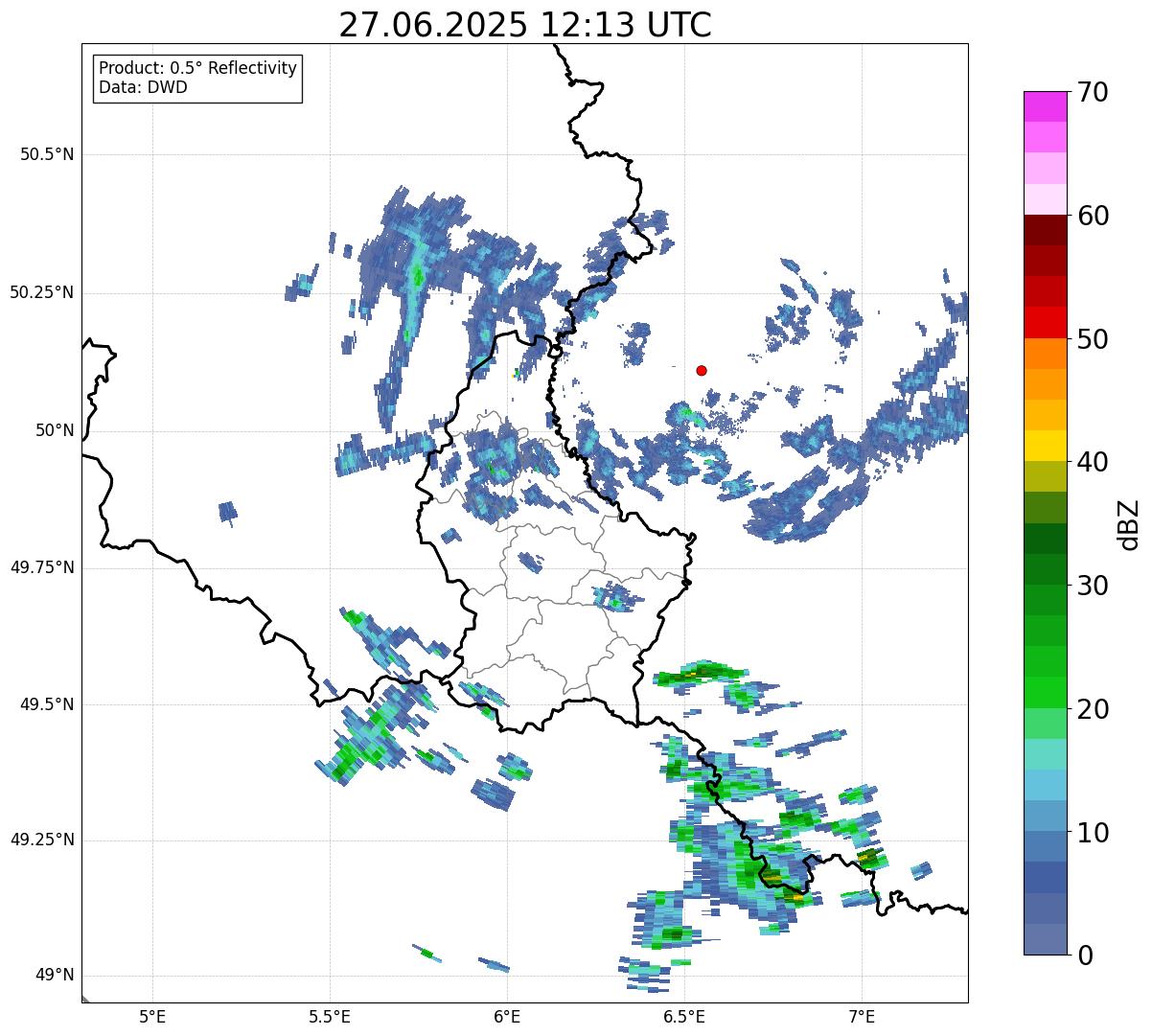Click the 49.5°N latitude label
Image resolution: width=1152 pixels, height=1036 pixels.
(46, 704)
